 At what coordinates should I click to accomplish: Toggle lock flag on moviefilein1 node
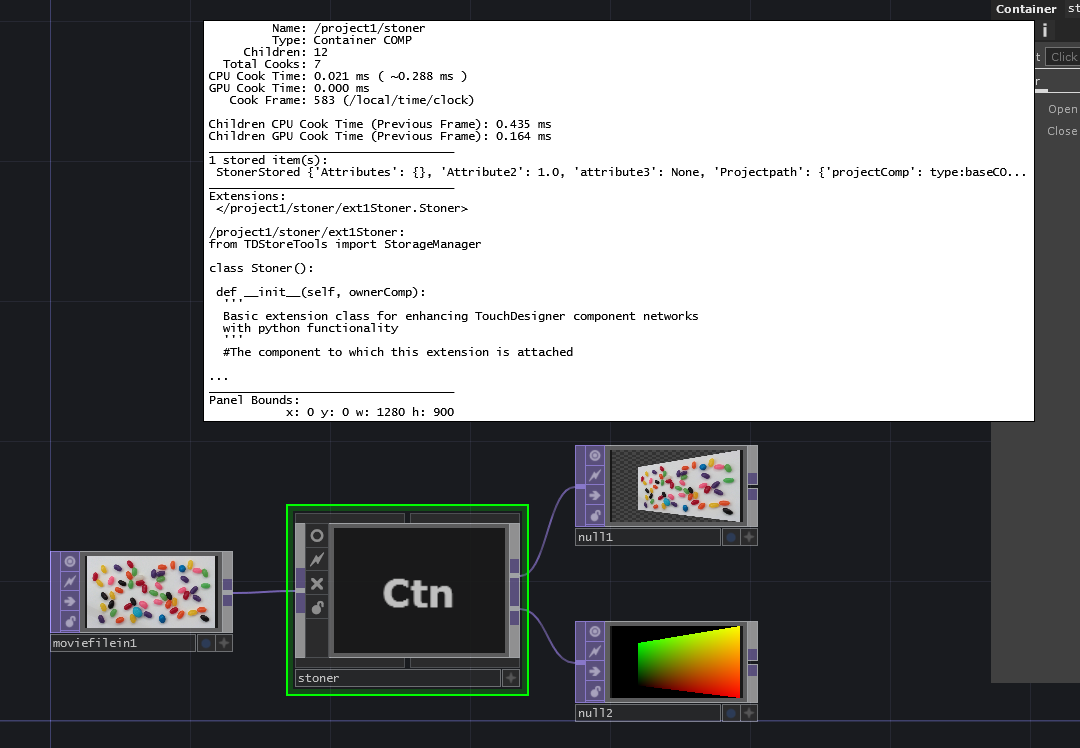[x=70, y=622]
